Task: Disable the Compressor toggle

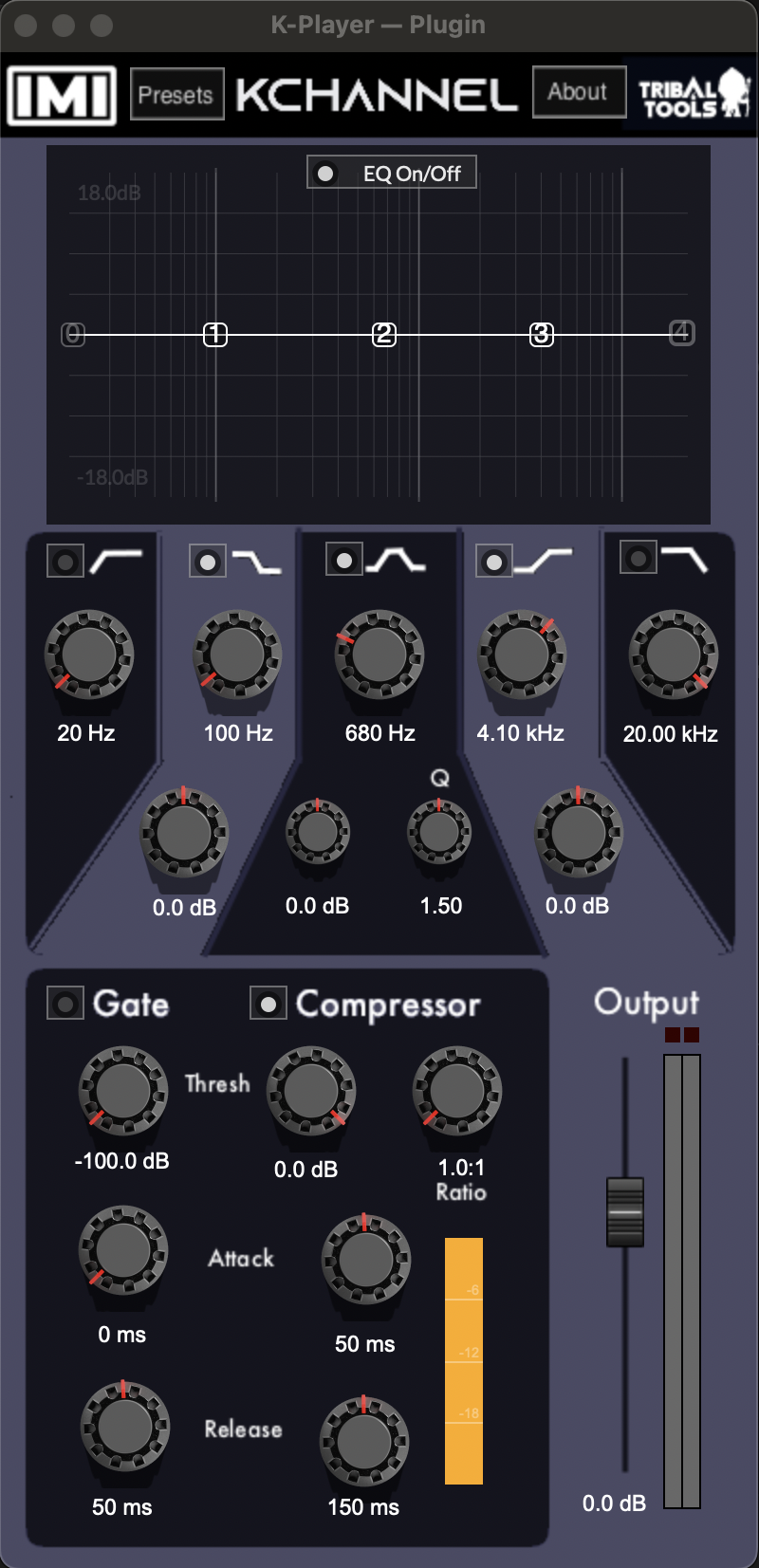Action: point(268,1003)
